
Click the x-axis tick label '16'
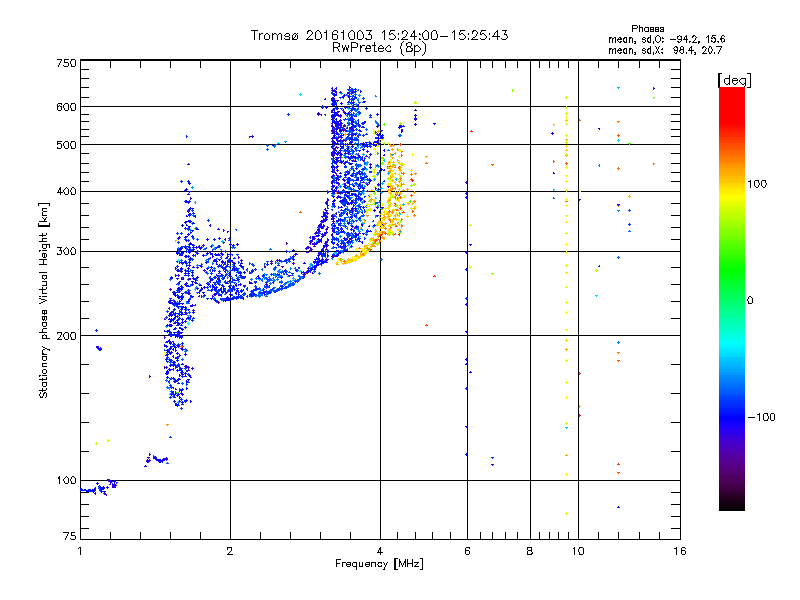click(680, 551)
